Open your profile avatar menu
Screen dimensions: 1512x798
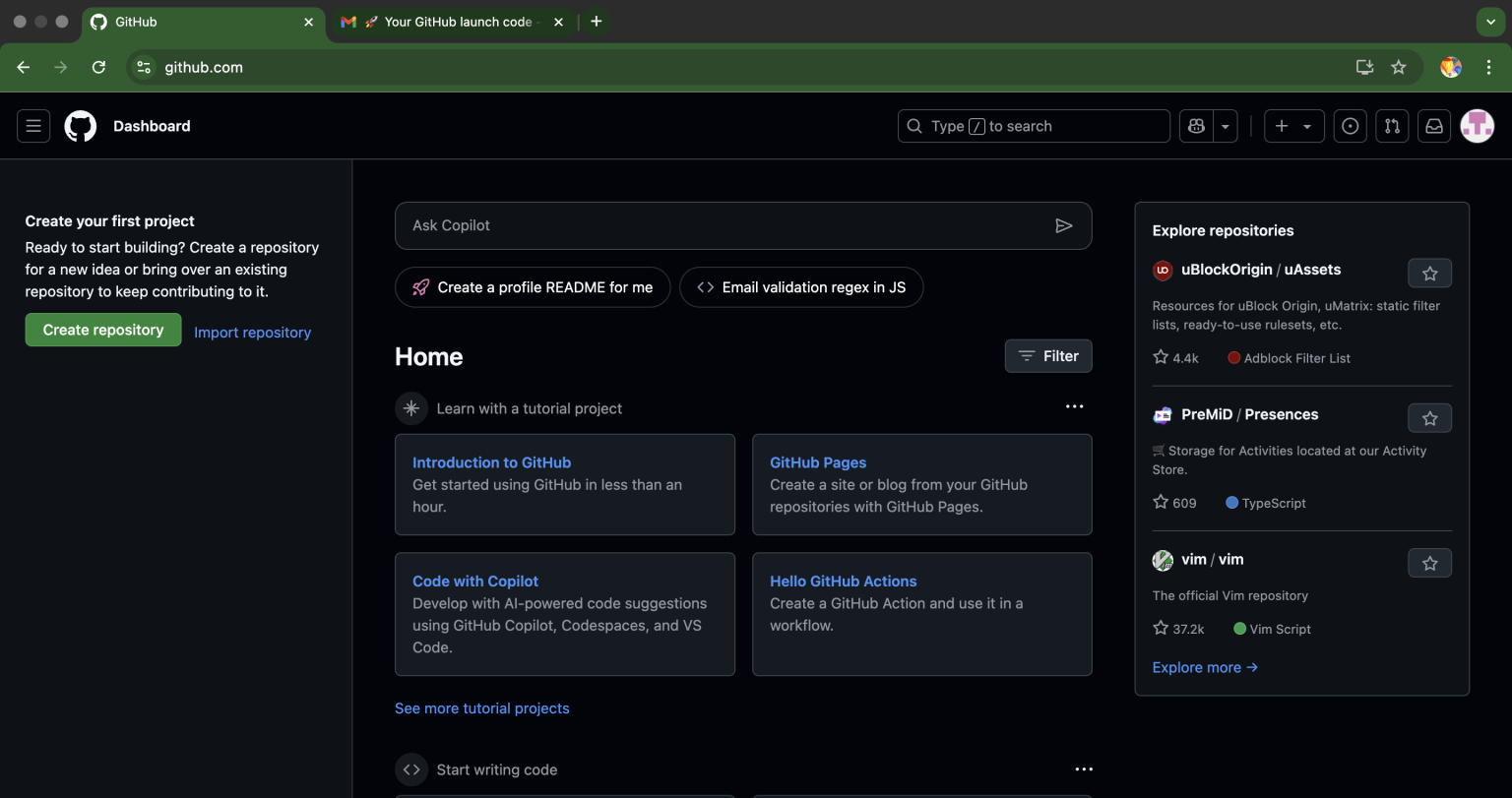pyautogui.click(x=1477, y=126)
